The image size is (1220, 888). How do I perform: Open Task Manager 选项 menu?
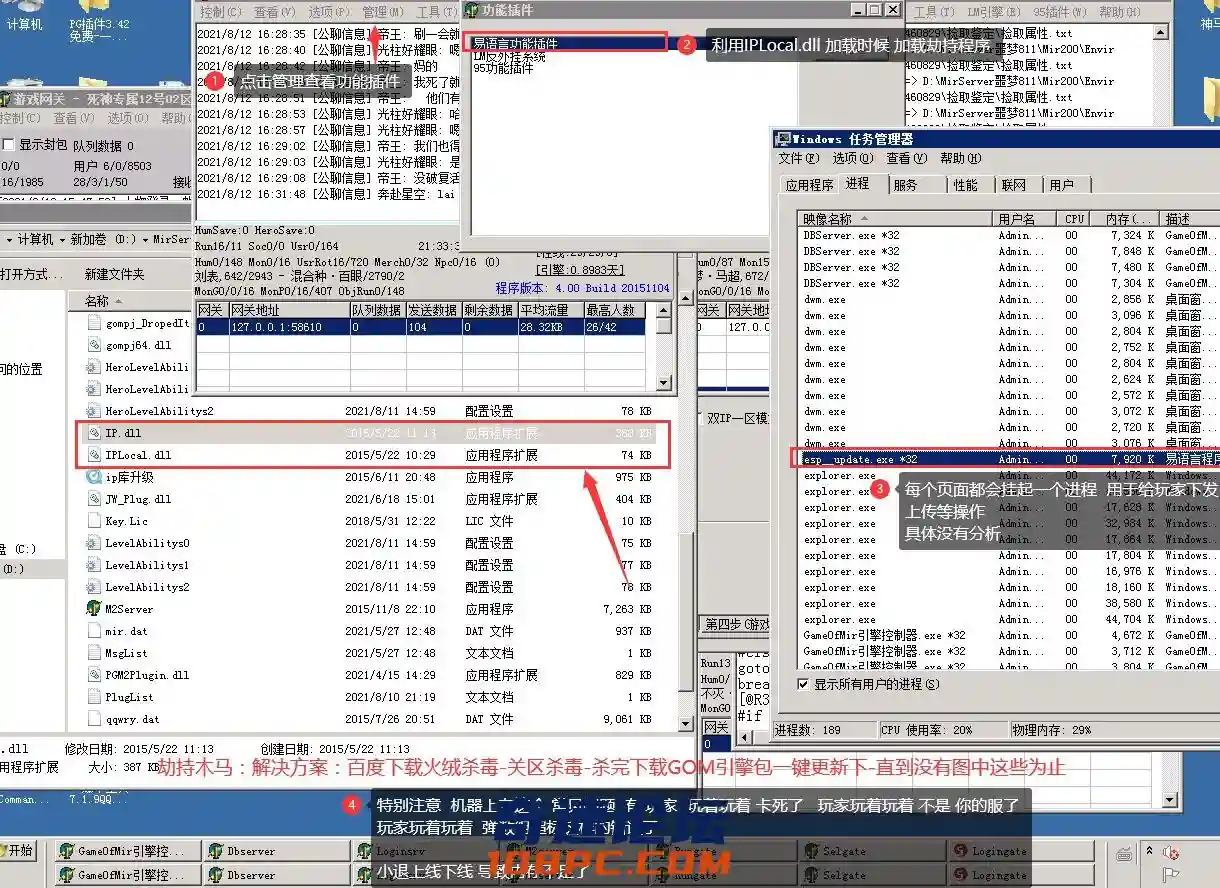tap(852, 158)
